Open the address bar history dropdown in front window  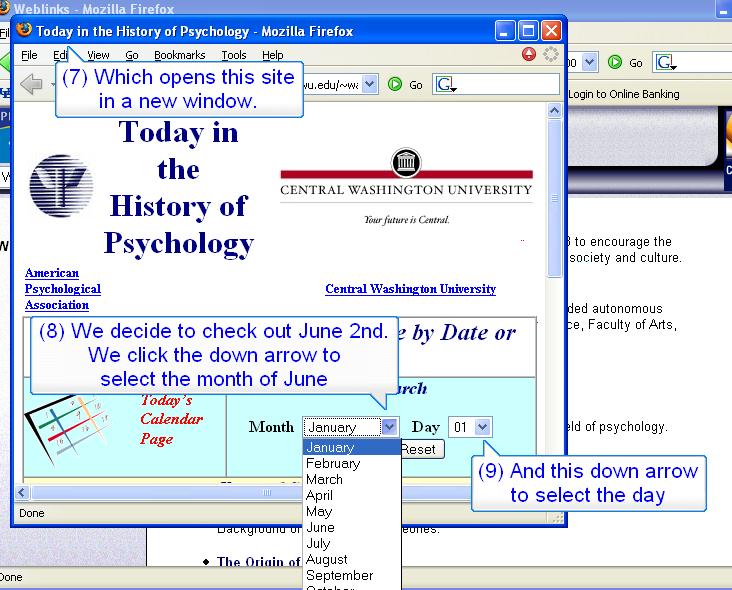(x=370, y=84)
